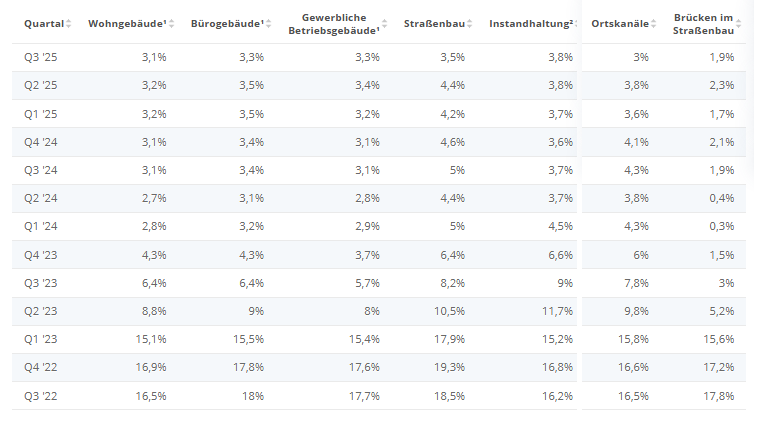Click the sort arrows next to Bürogebäude

269,23
